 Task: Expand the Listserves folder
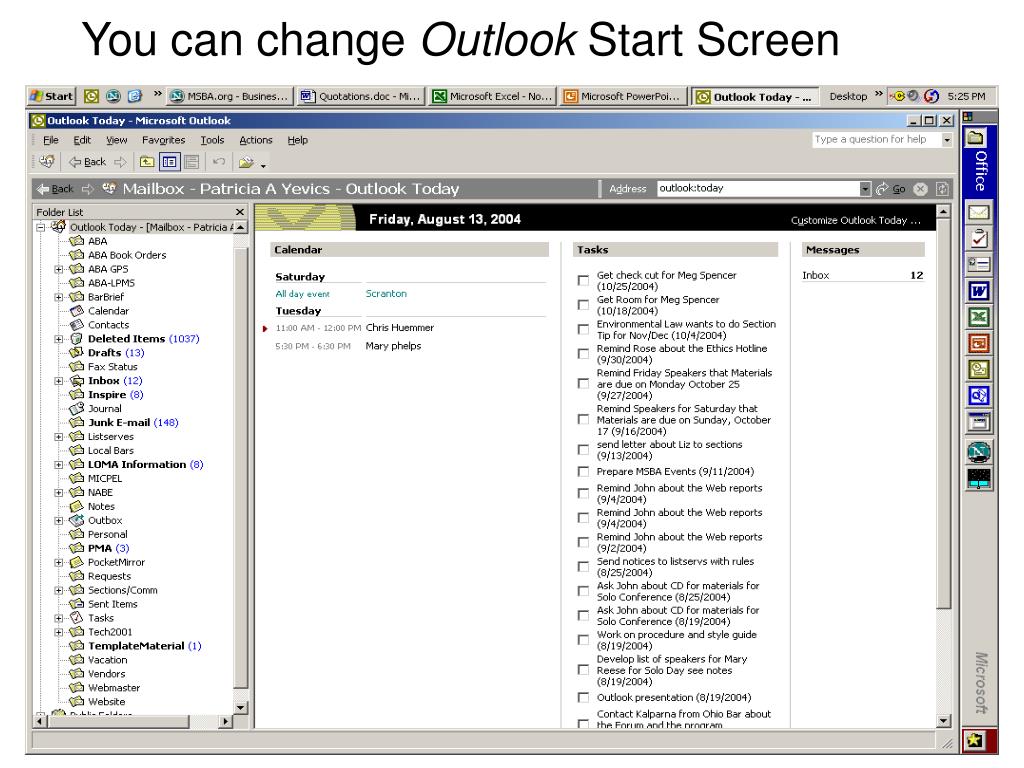coord(59,437)
